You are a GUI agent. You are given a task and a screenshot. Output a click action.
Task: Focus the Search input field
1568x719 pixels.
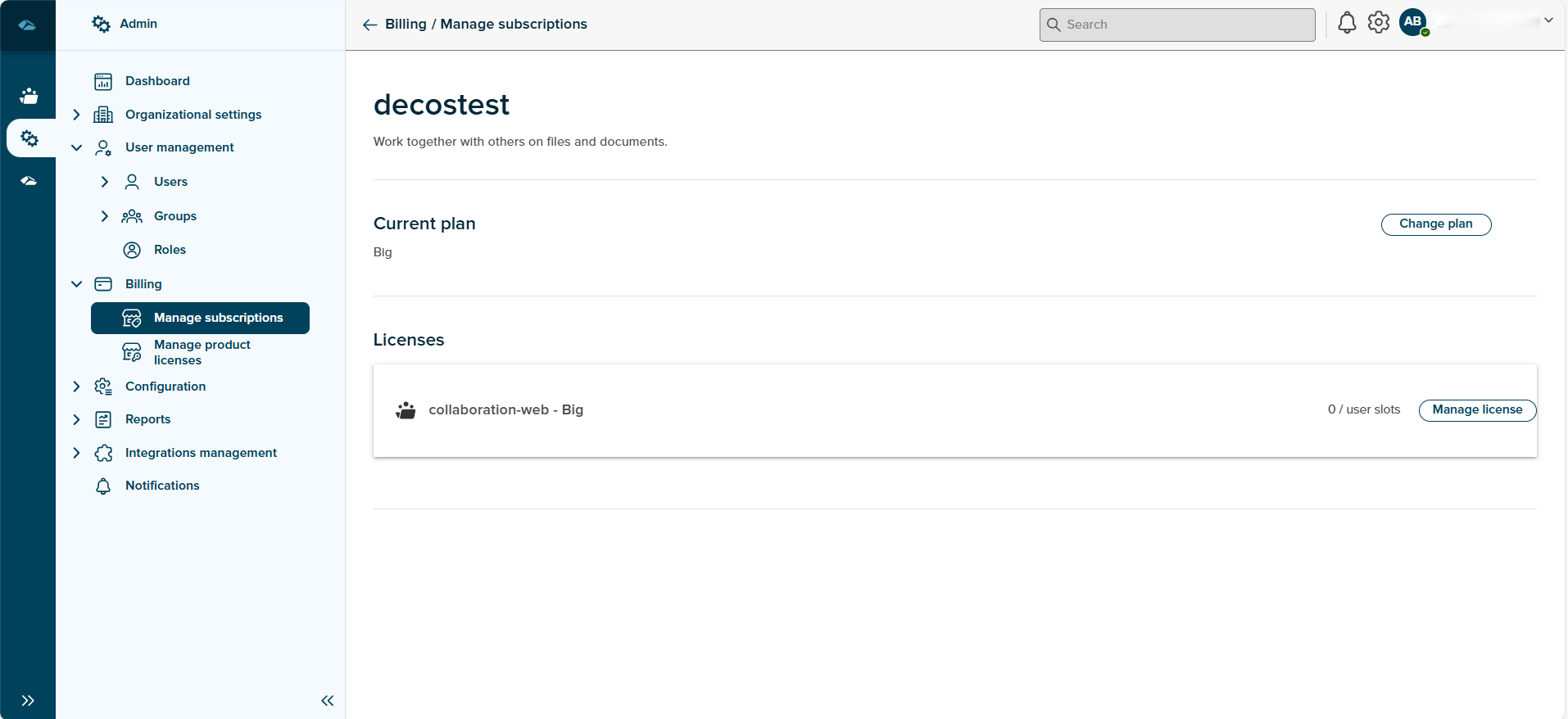coord(1177,25)
